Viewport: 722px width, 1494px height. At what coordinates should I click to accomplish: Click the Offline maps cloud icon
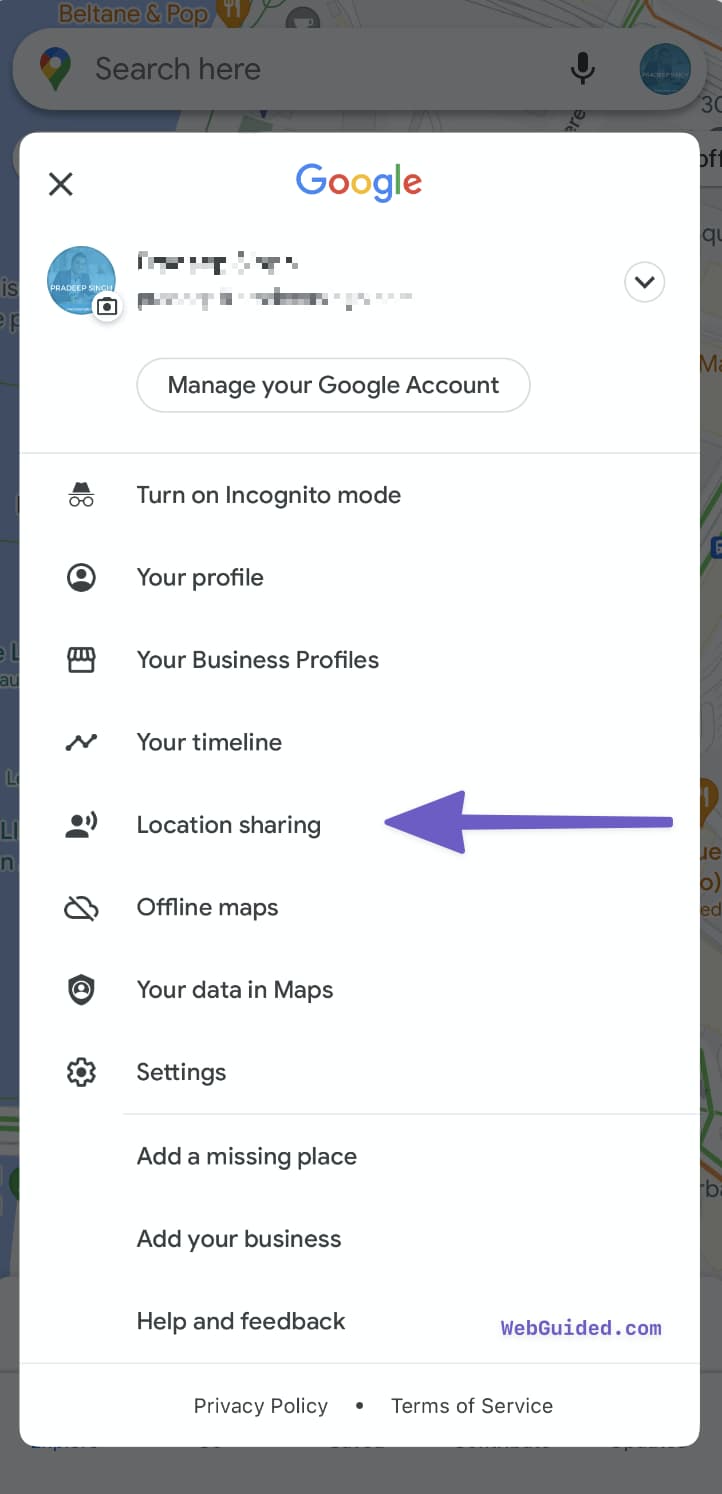click(81, 907)
